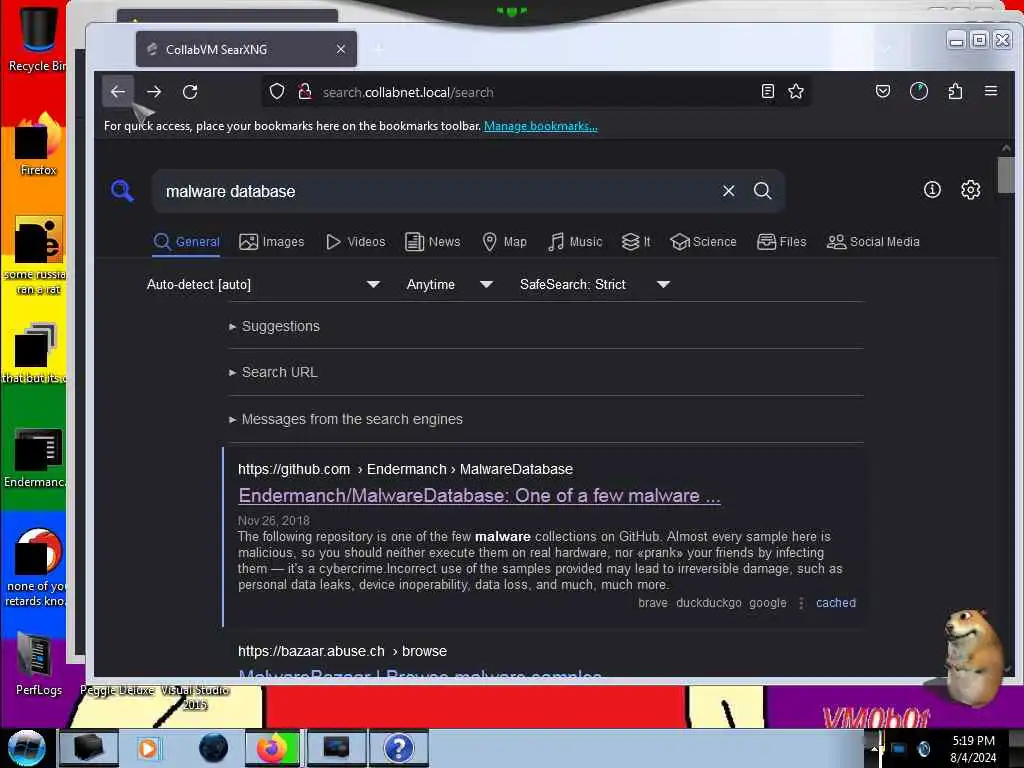Open the Manage bookmarks link
Viewport: 1024px width, 768px height.
(x=541, y=126)
